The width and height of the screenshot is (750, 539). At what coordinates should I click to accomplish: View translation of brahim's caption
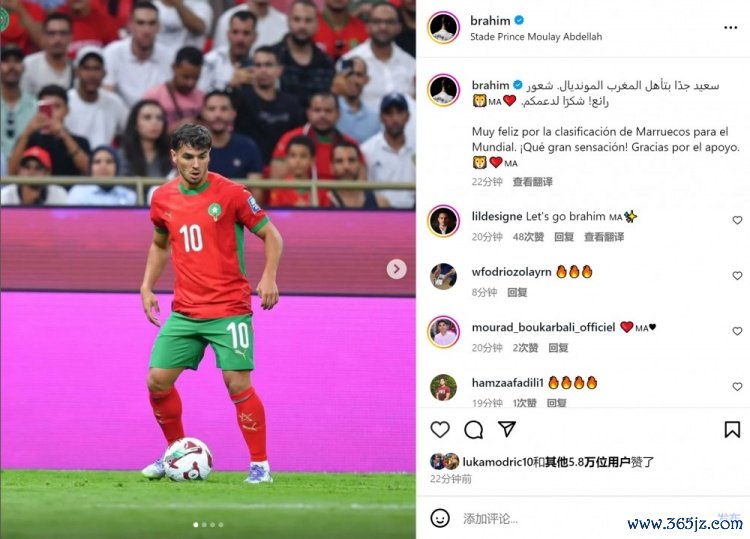tap(532, 182)
